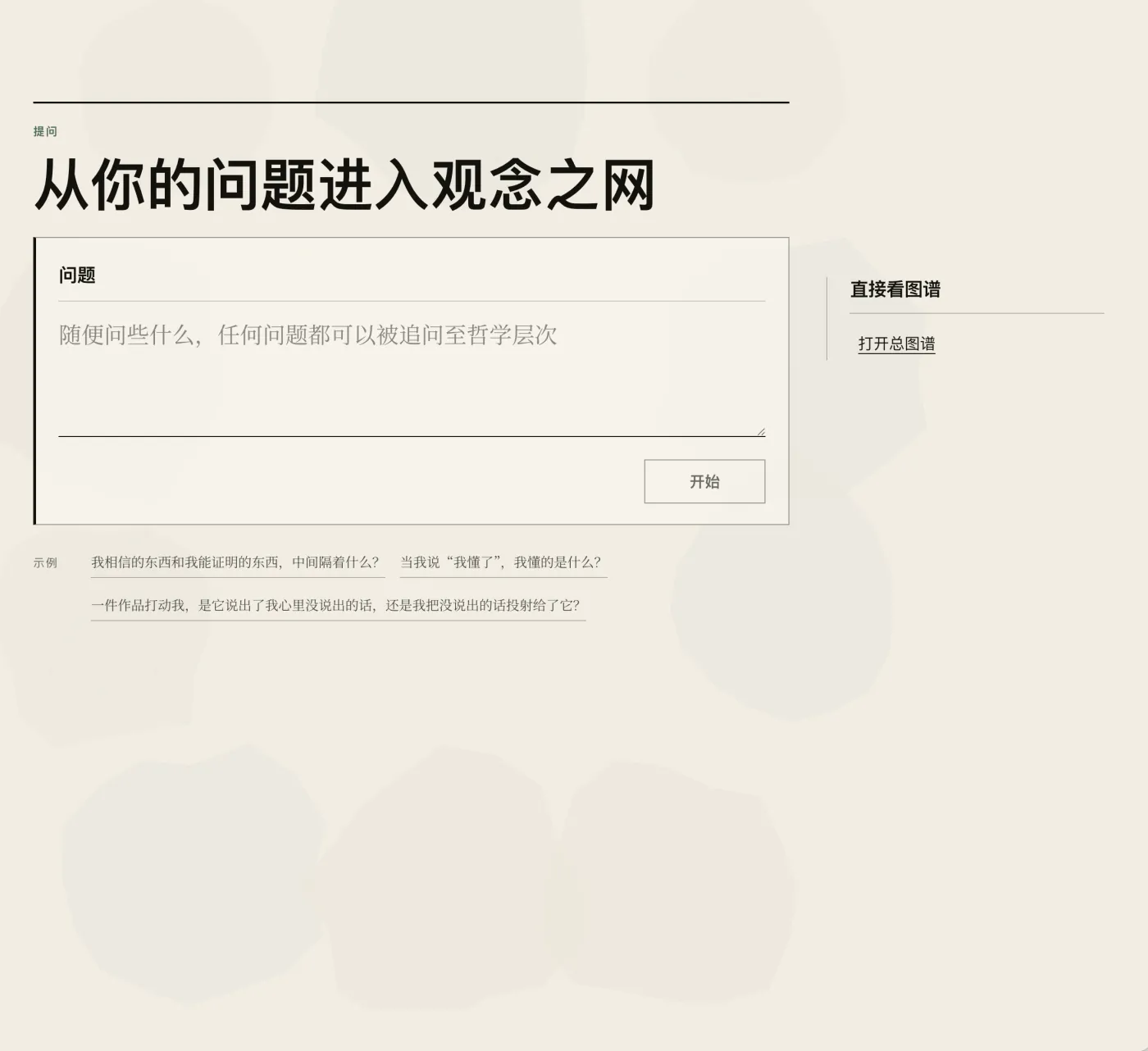Select example starting 一件作品打动我
The image size is (1148, 1051).
tap(338, 607)
